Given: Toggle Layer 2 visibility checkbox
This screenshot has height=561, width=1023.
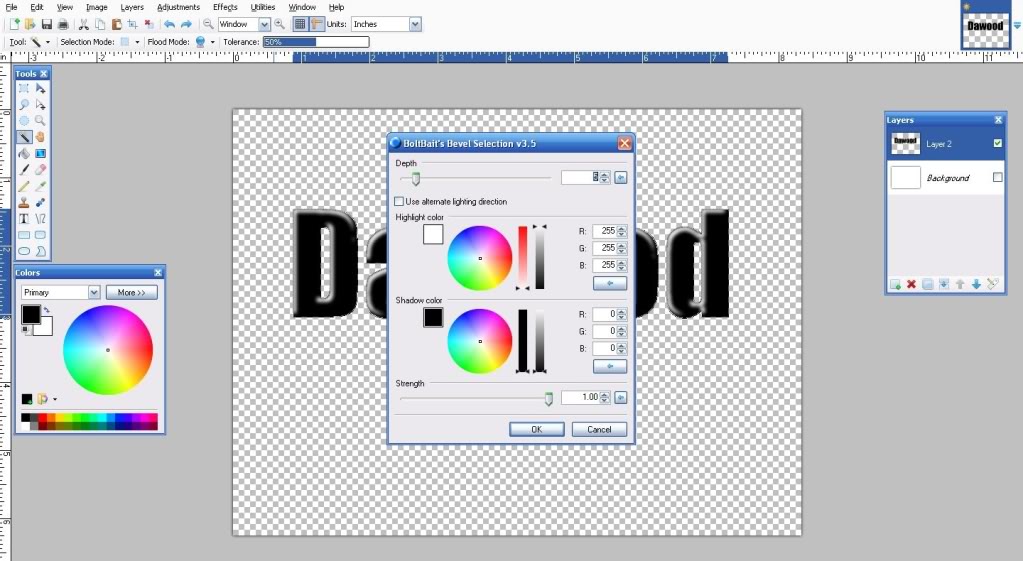Looking at the screenshot, I should [x=998, y=144].
